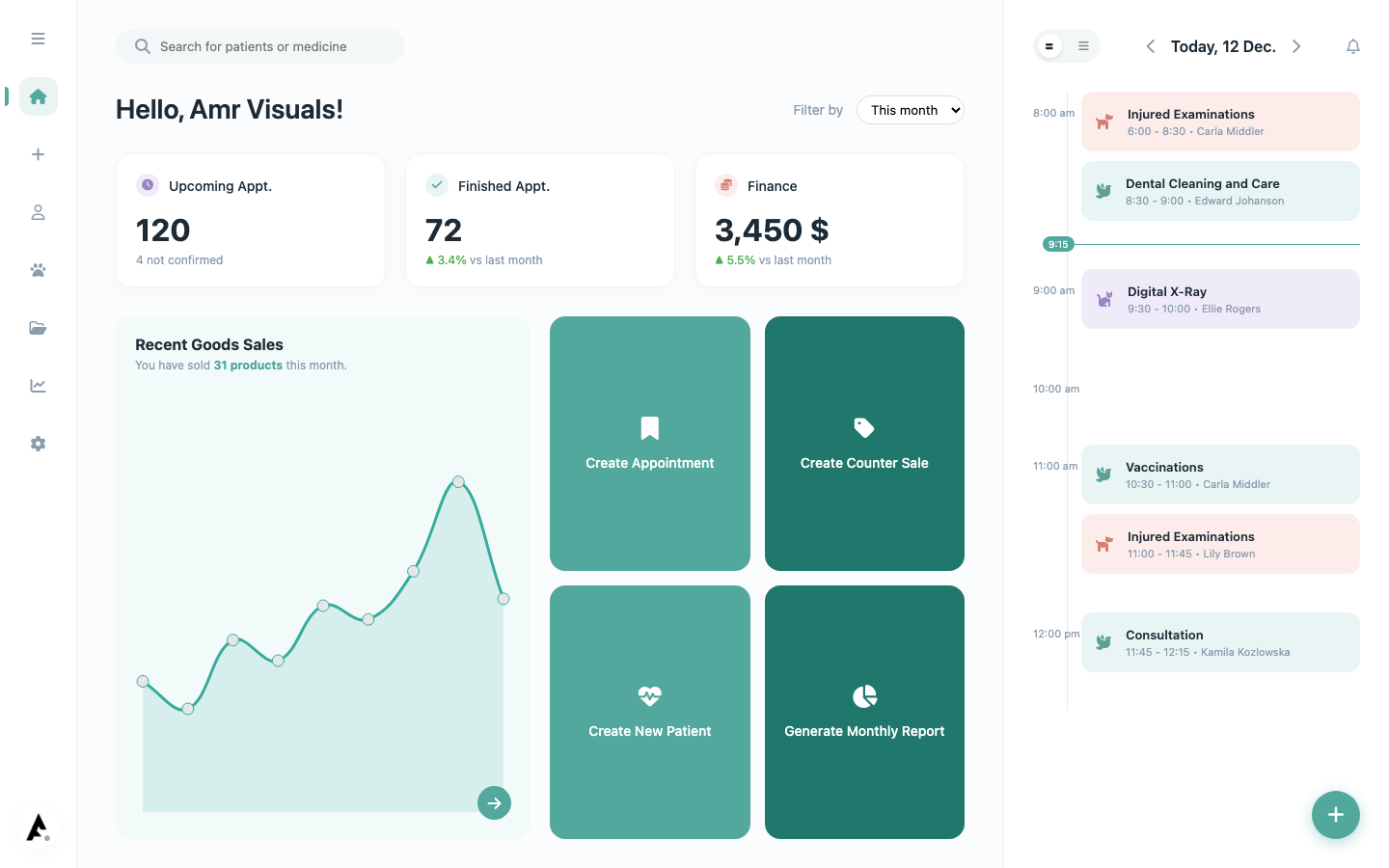
Task: Click the tag icon on Create Counter Sale
Action: coord(864,427)
